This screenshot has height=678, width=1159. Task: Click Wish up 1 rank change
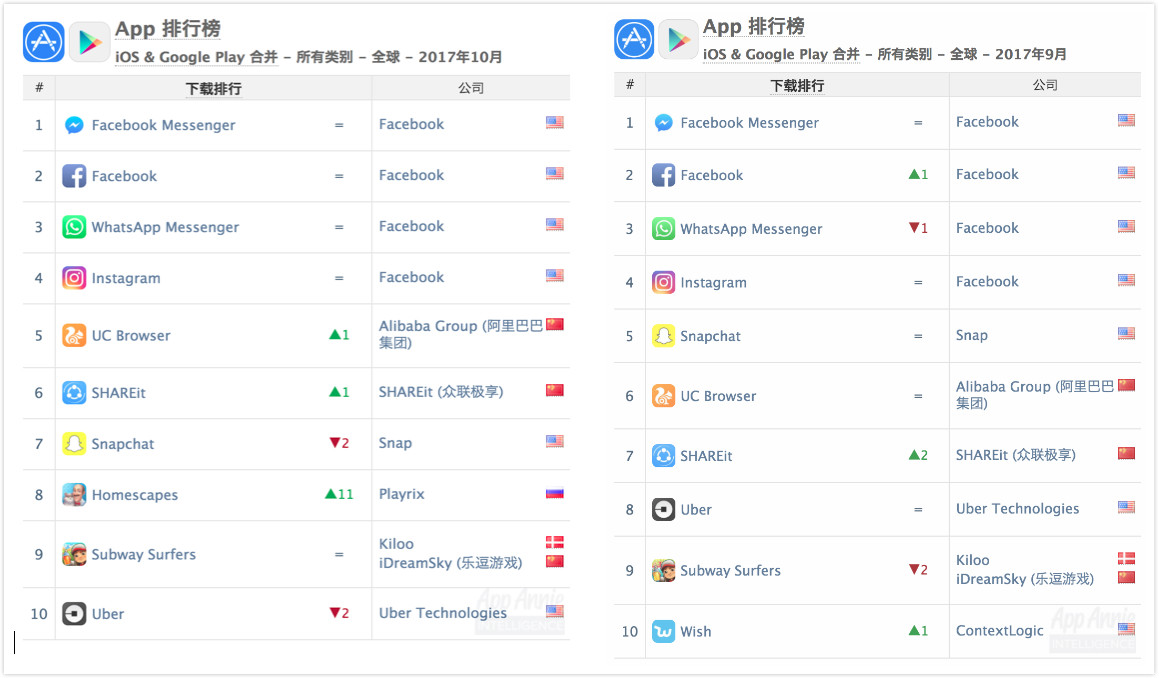pos(918,631)
